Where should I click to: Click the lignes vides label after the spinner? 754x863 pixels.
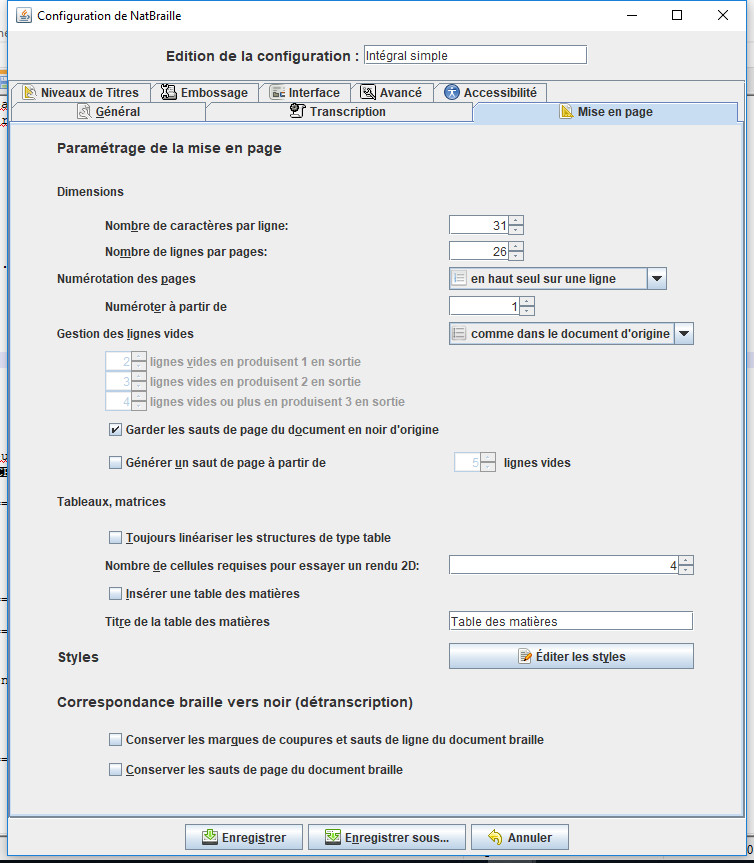537,463
